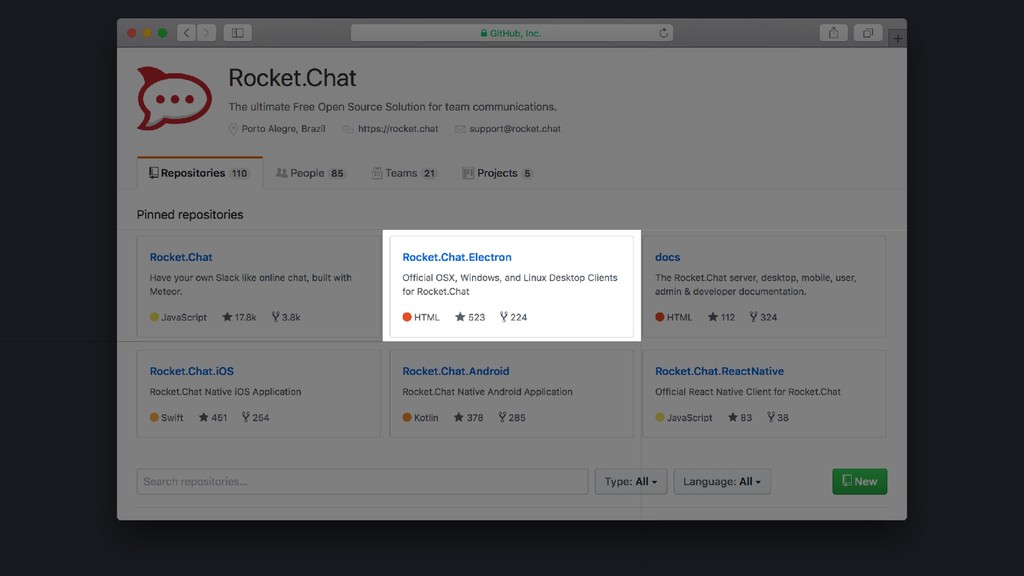1024x576 pixels.
Task: Open the Language: All filter dropdown
Action: [x=722, y=481]
